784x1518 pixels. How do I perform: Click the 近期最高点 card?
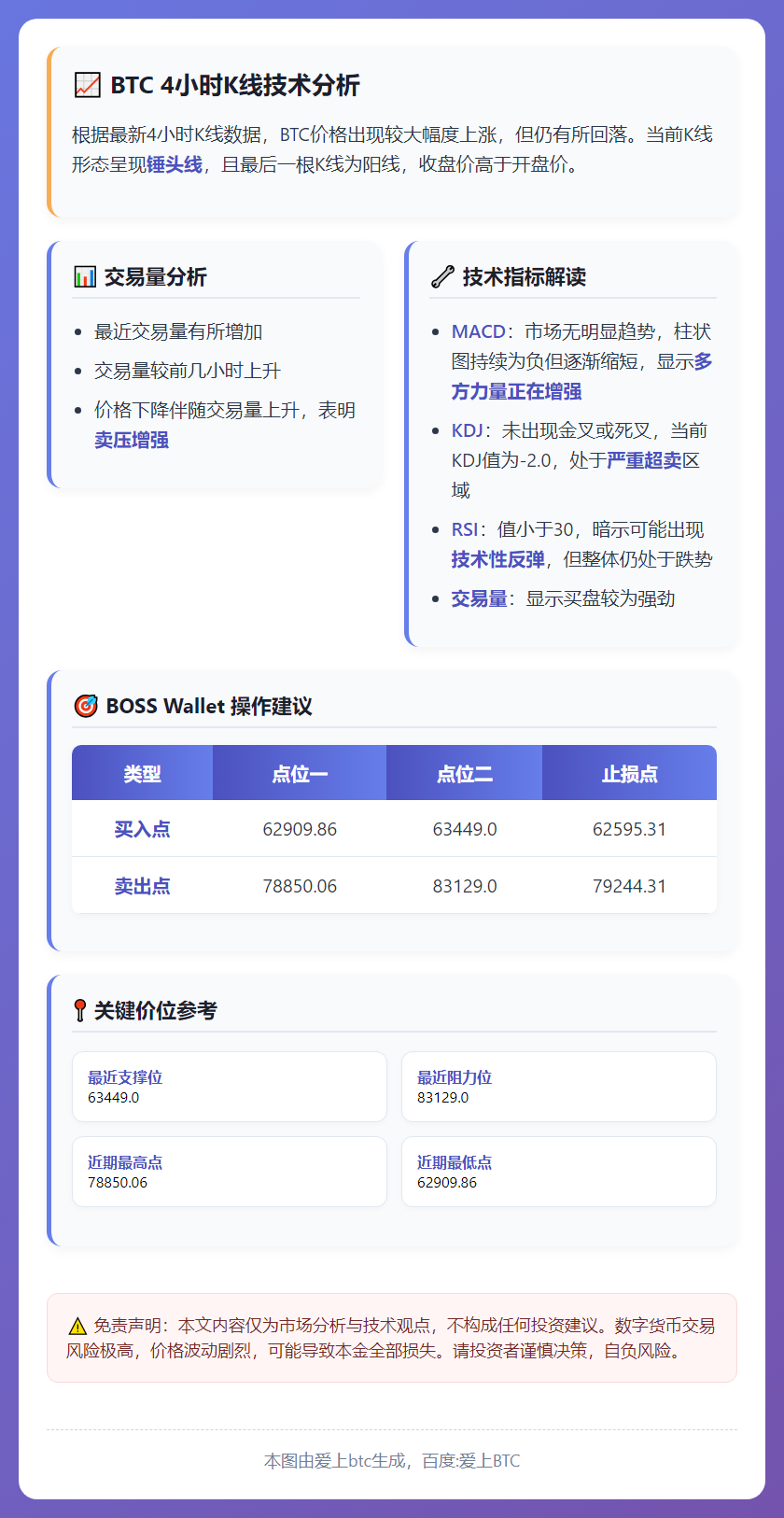tap(230, 1172)
